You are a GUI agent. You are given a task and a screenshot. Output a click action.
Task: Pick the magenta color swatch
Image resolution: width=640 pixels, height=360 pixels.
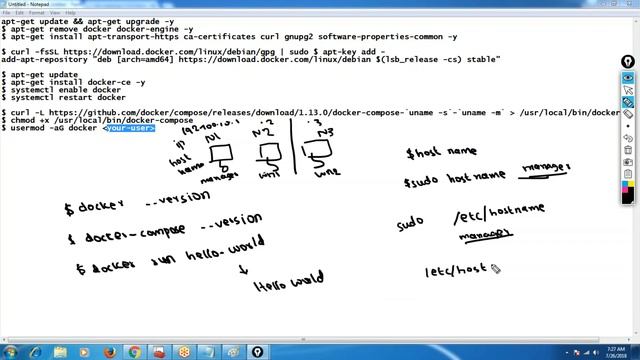pos(625,190)
